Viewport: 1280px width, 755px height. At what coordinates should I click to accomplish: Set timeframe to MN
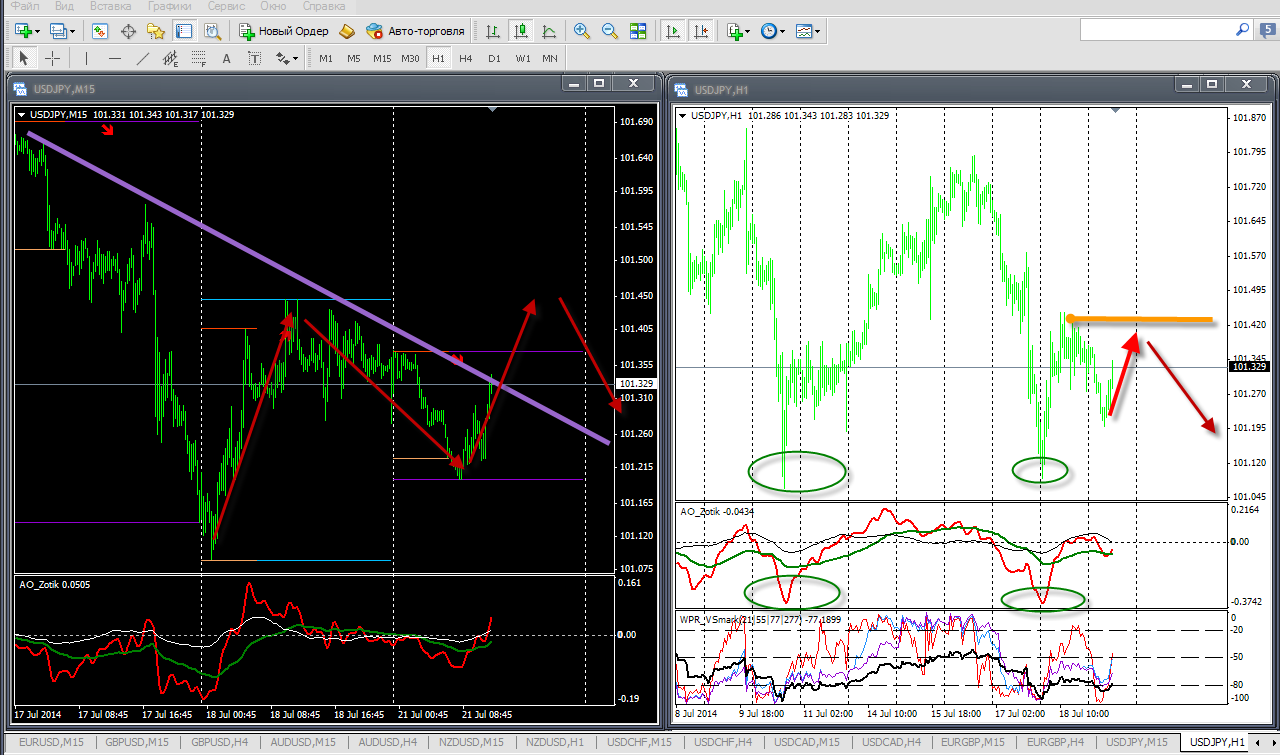[550, 58]
